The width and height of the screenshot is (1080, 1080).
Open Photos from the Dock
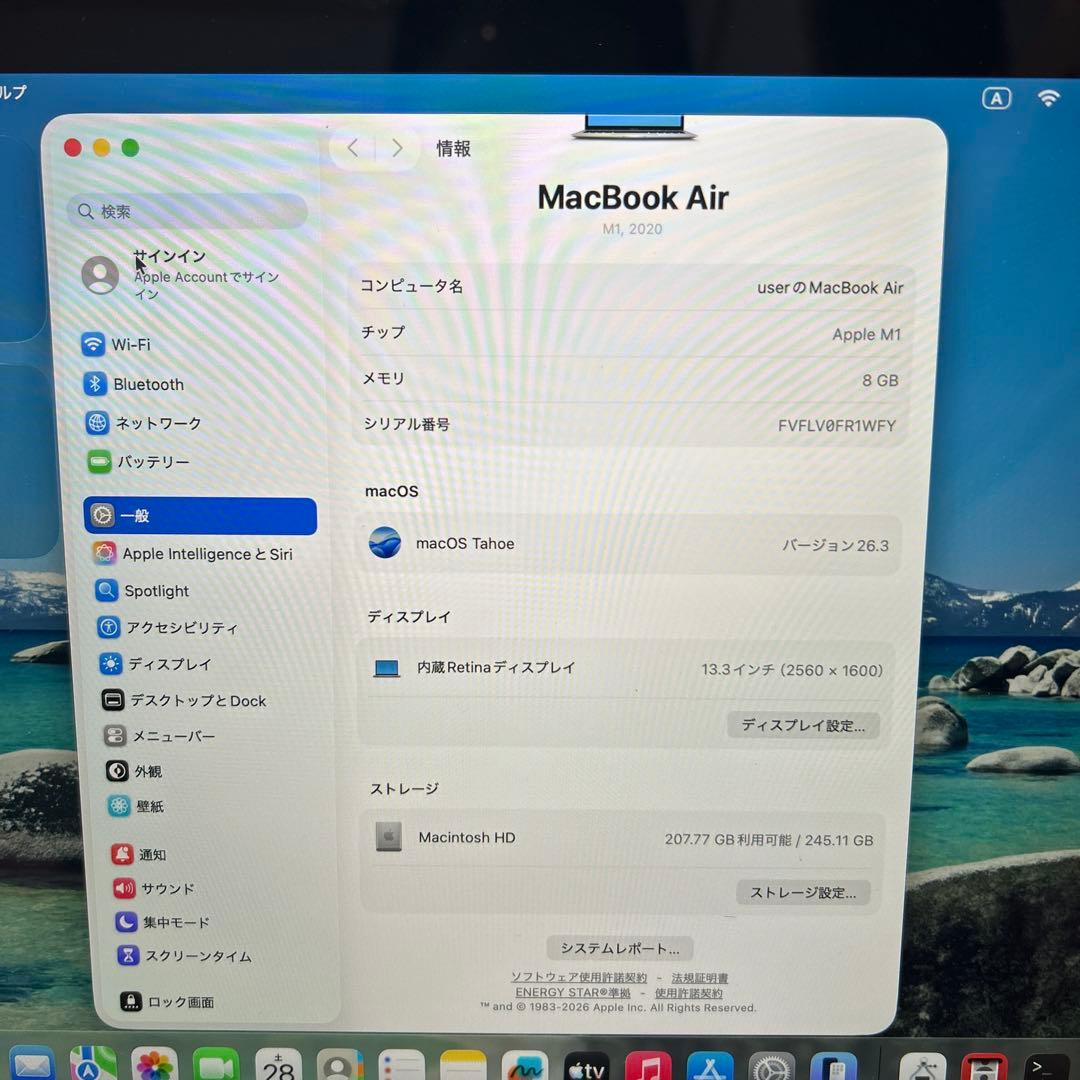pos(154,1064)
